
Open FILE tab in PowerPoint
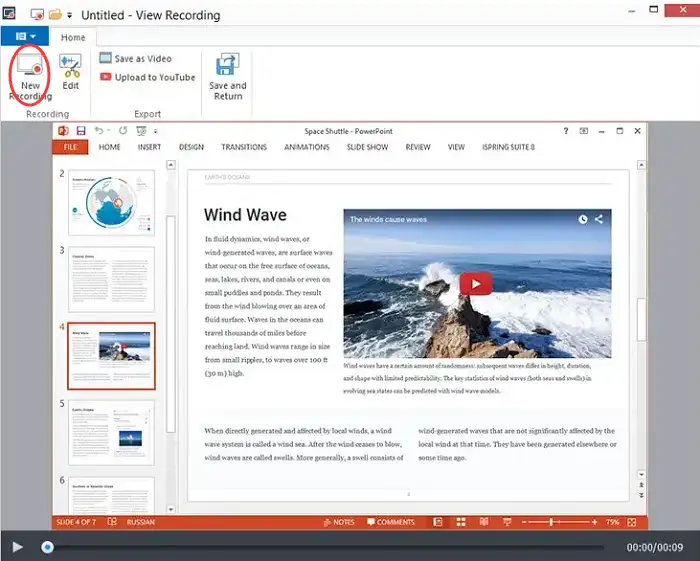(x=70, y=147)
